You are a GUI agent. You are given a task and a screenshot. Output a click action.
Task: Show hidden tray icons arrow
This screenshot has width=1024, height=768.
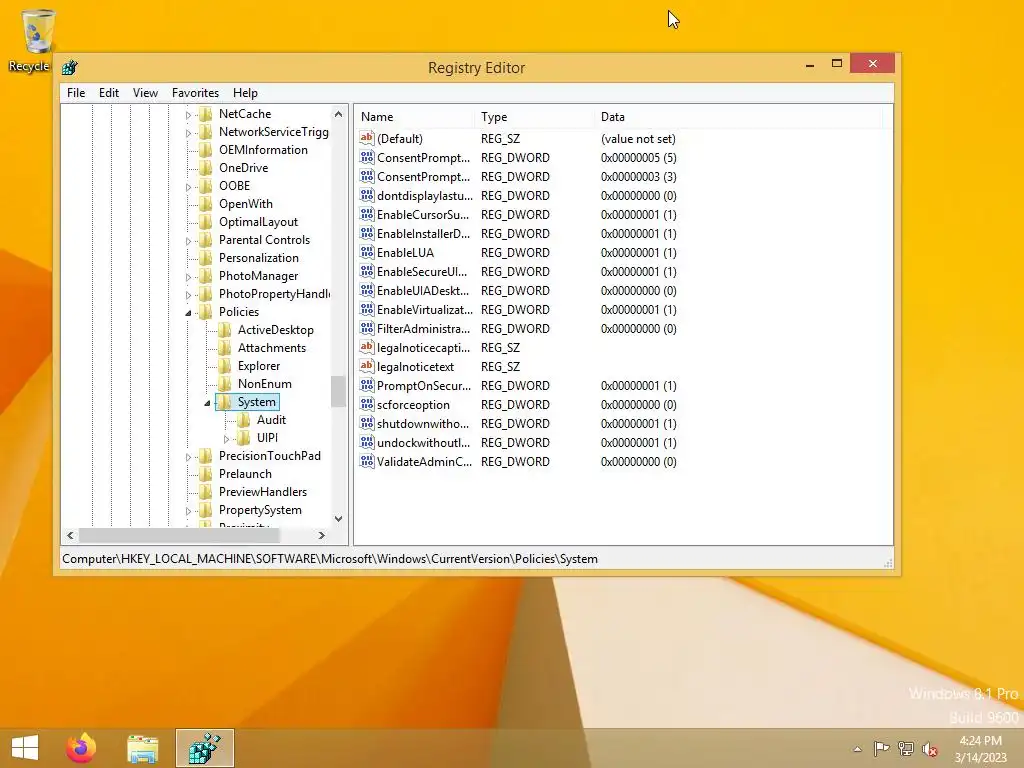[x=857, y=749]
